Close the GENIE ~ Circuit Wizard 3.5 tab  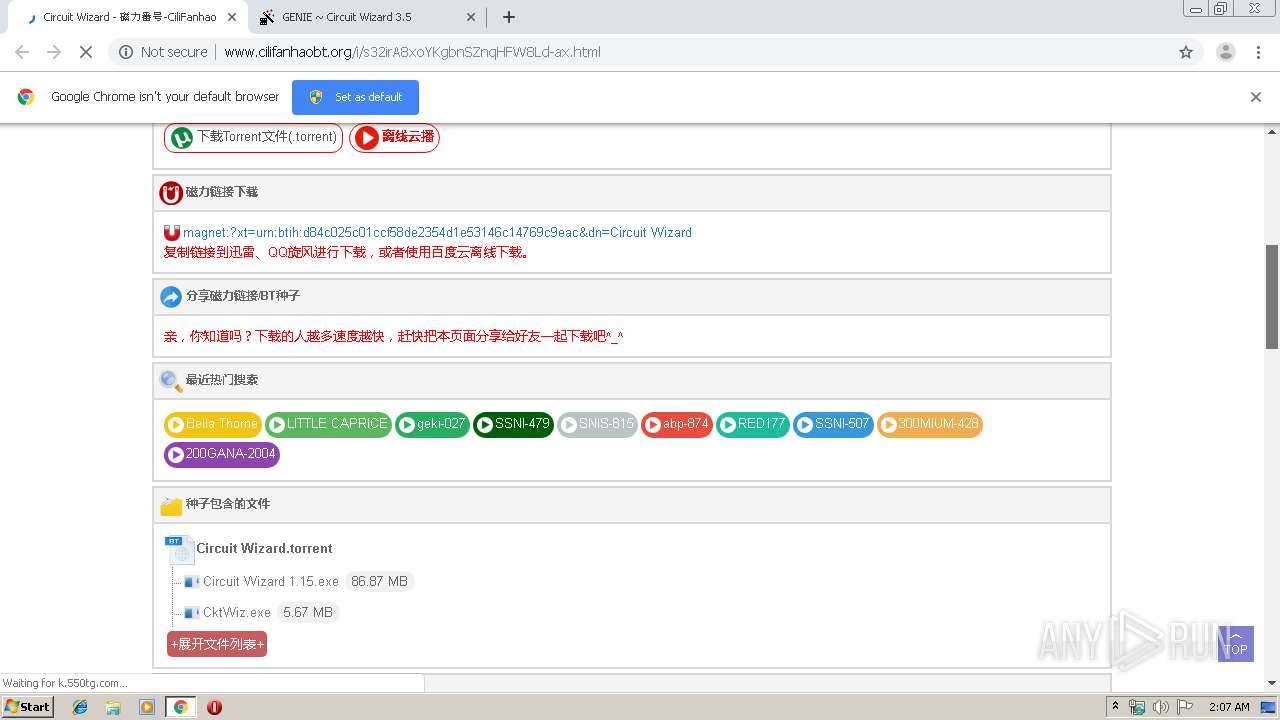(471, 17)
